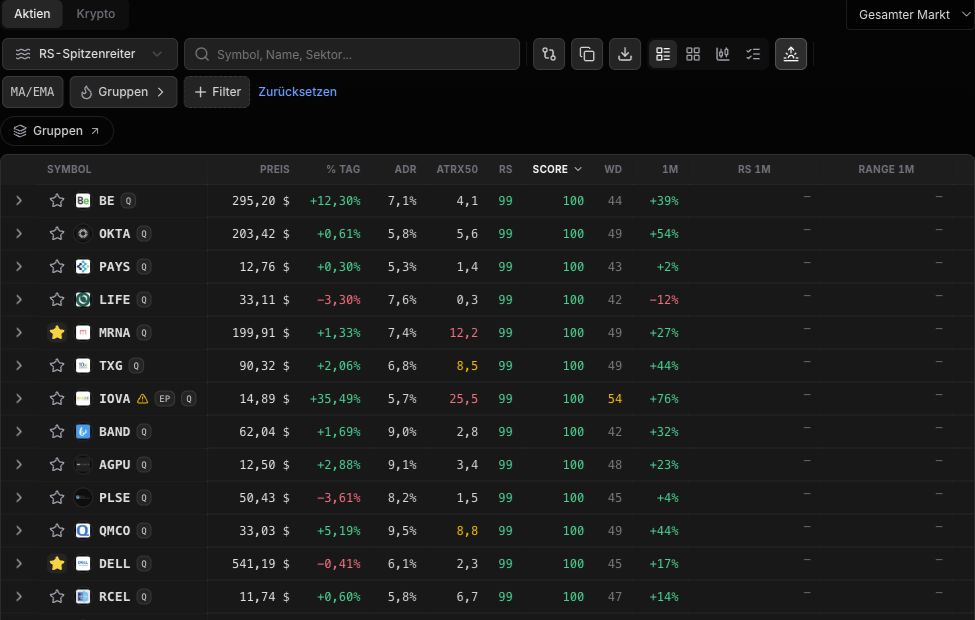
Task: Click the Q badge next to TXG
Action: point(136,366)
